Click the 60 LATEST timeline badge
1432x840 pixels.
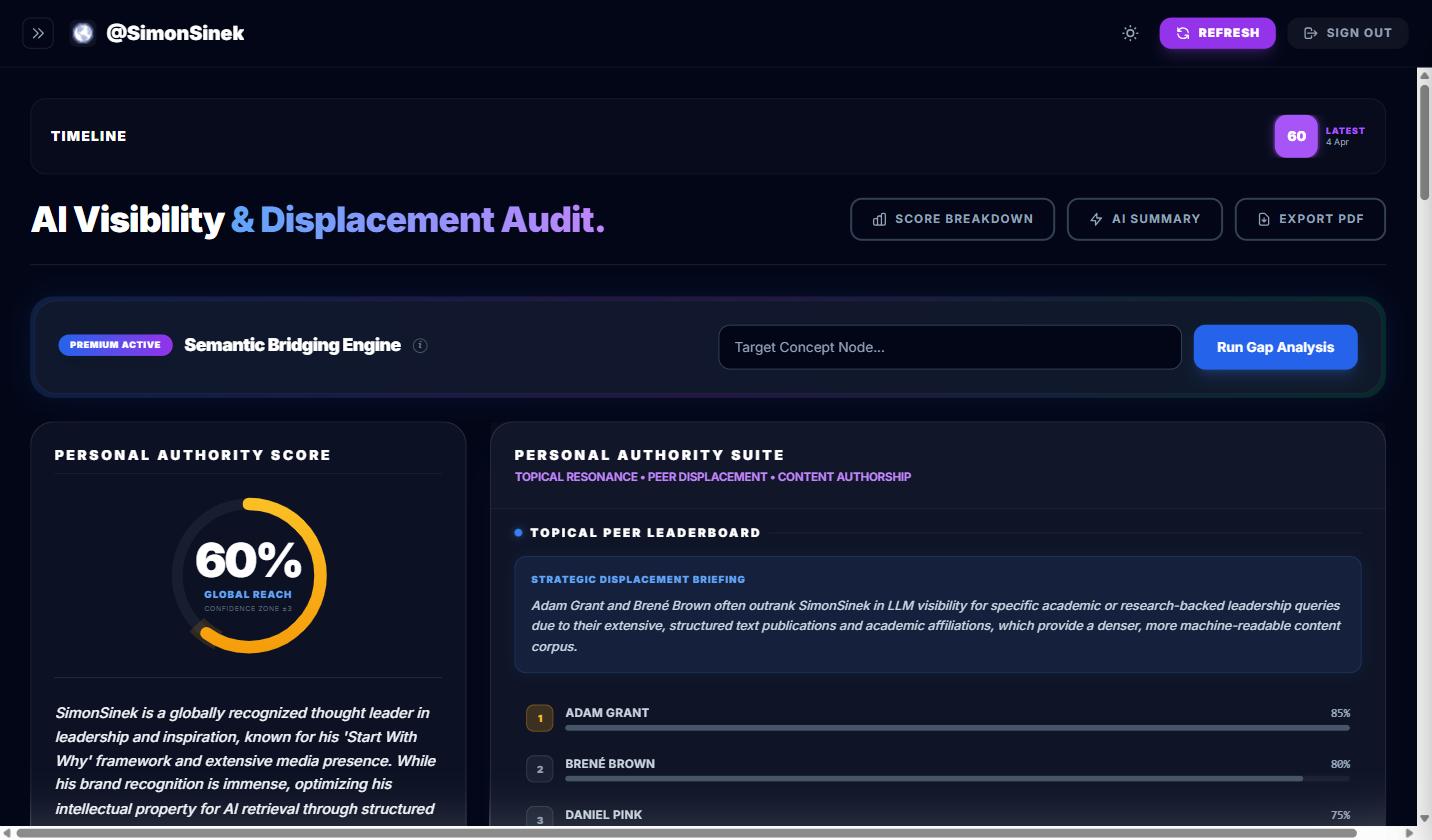click(x=1296, y=136)
